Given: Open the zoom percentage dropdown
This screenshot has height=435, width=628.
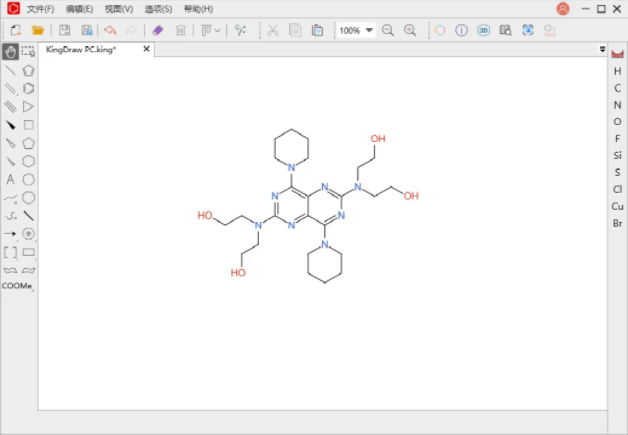Looking at the screenshot, I should (x=370, y=30).
